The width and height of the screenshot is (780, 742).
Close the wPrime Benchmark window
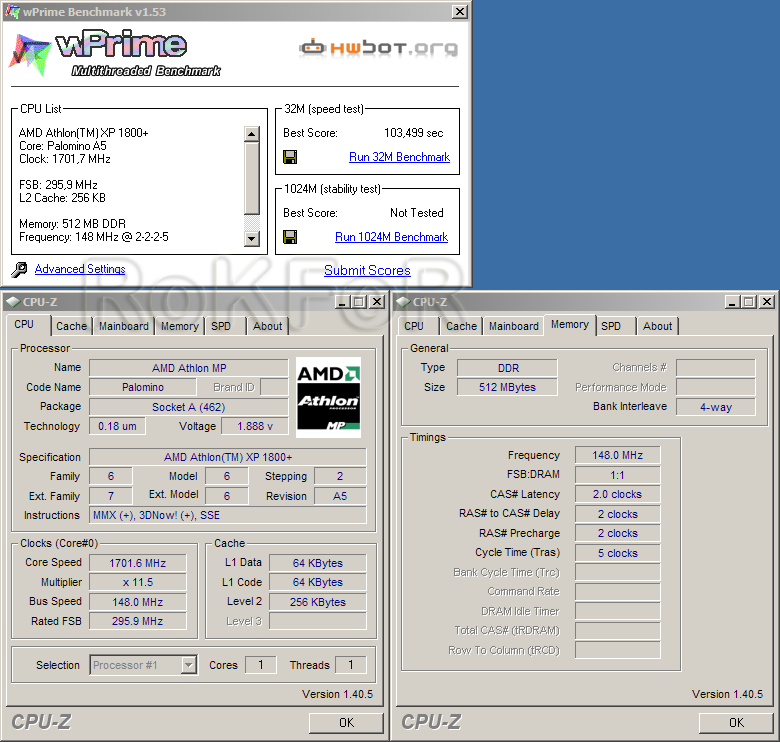460,11
